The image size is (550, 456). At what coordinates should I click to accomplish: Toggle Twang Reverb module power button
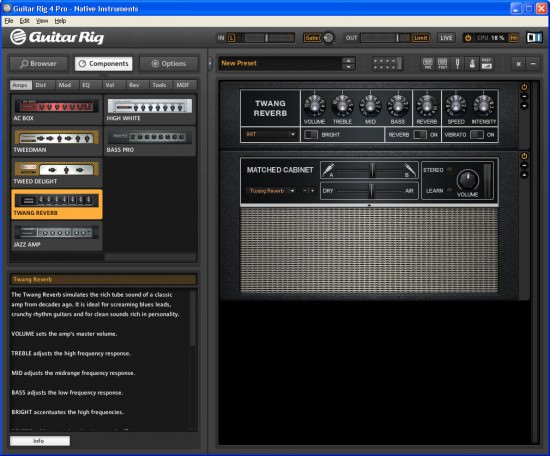coord(524,87)
